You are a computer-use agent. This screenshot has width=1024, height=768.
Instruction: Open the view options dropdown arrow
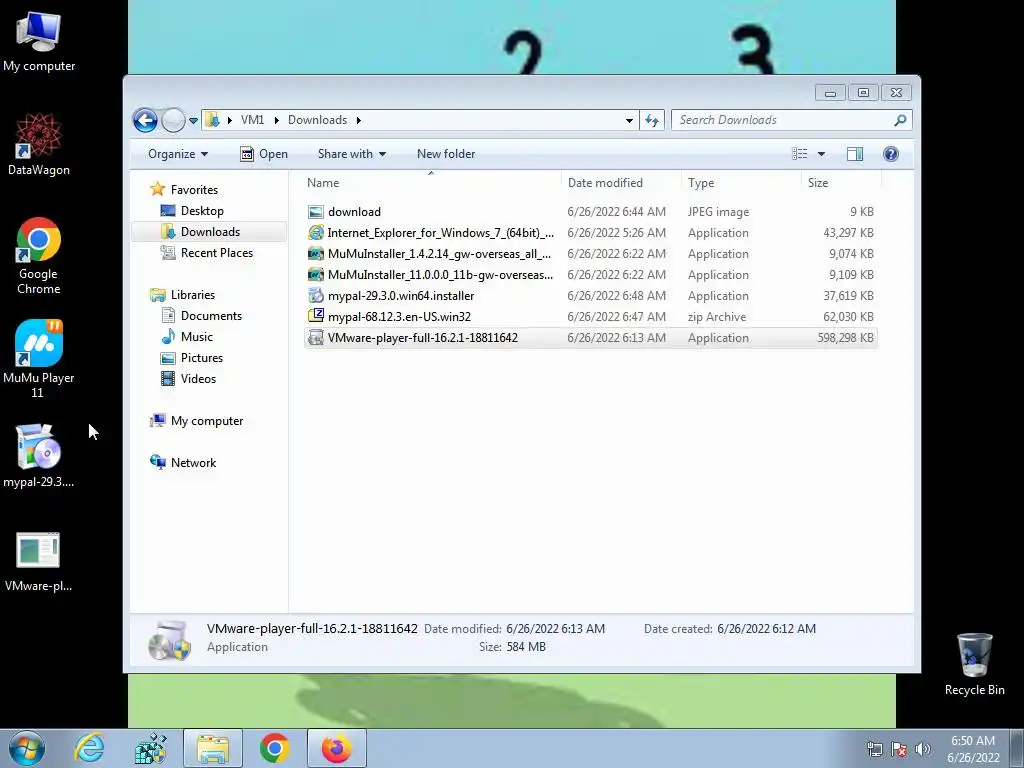822,154
